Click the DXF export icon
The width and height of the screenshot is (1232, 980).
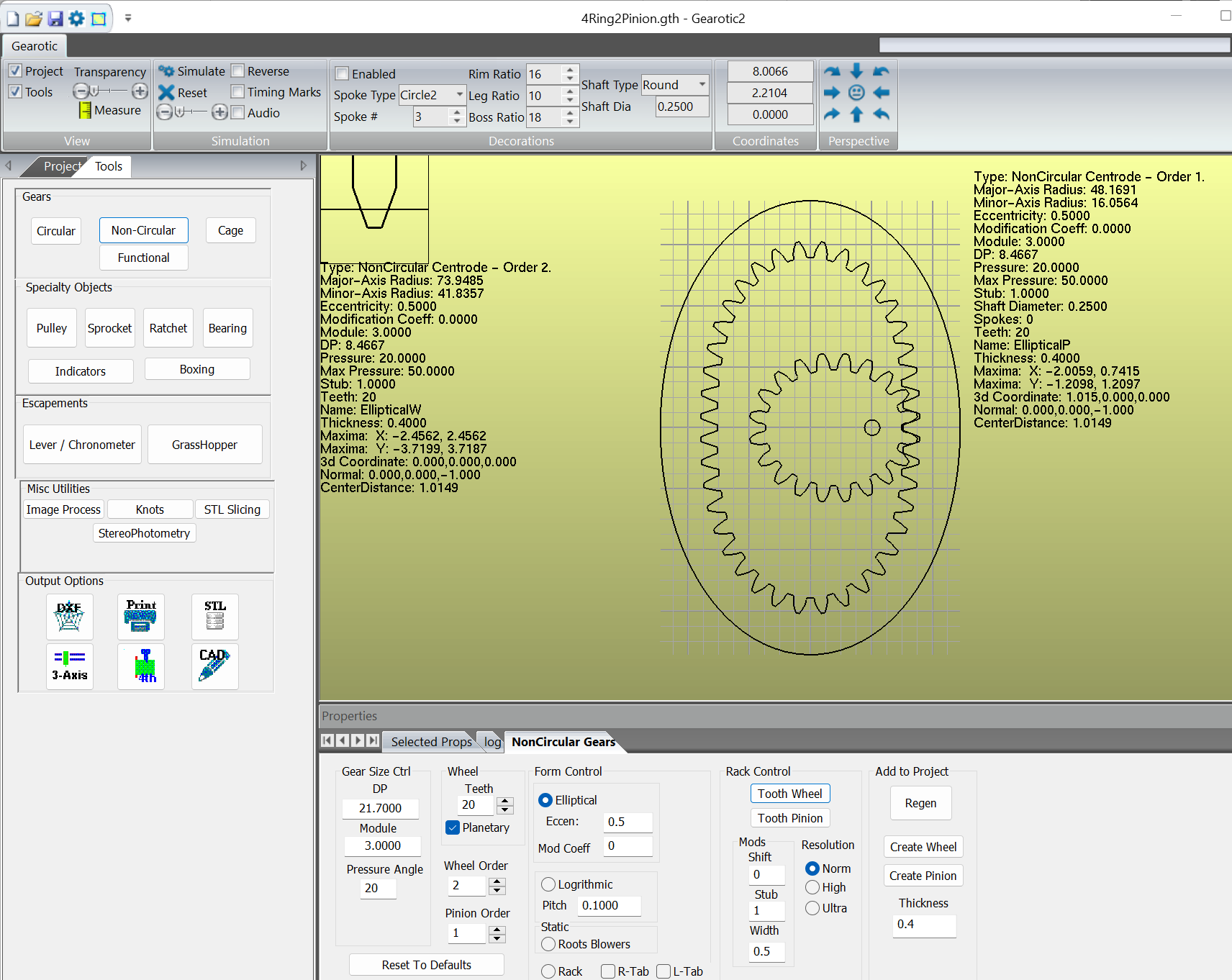click(x=69, y=617)
